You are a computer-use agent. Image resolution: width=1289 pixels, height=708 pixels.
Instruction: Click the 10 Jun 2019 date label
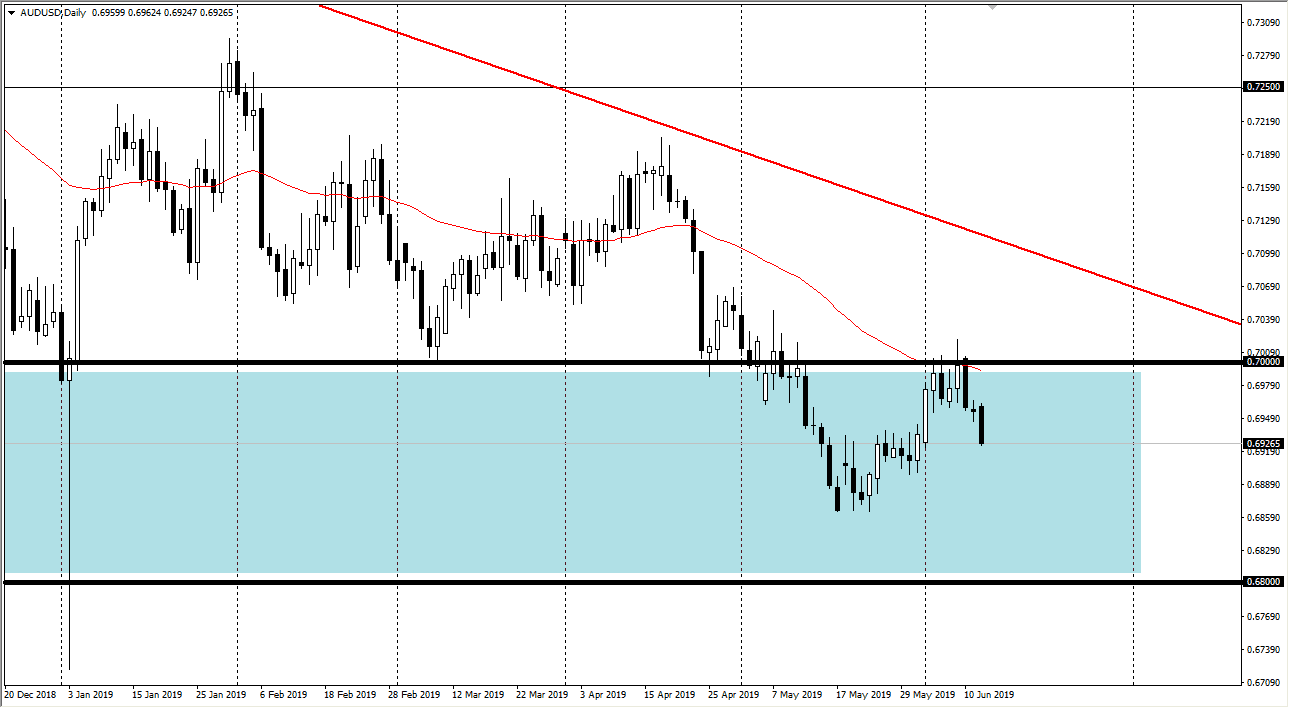point(989,694)
